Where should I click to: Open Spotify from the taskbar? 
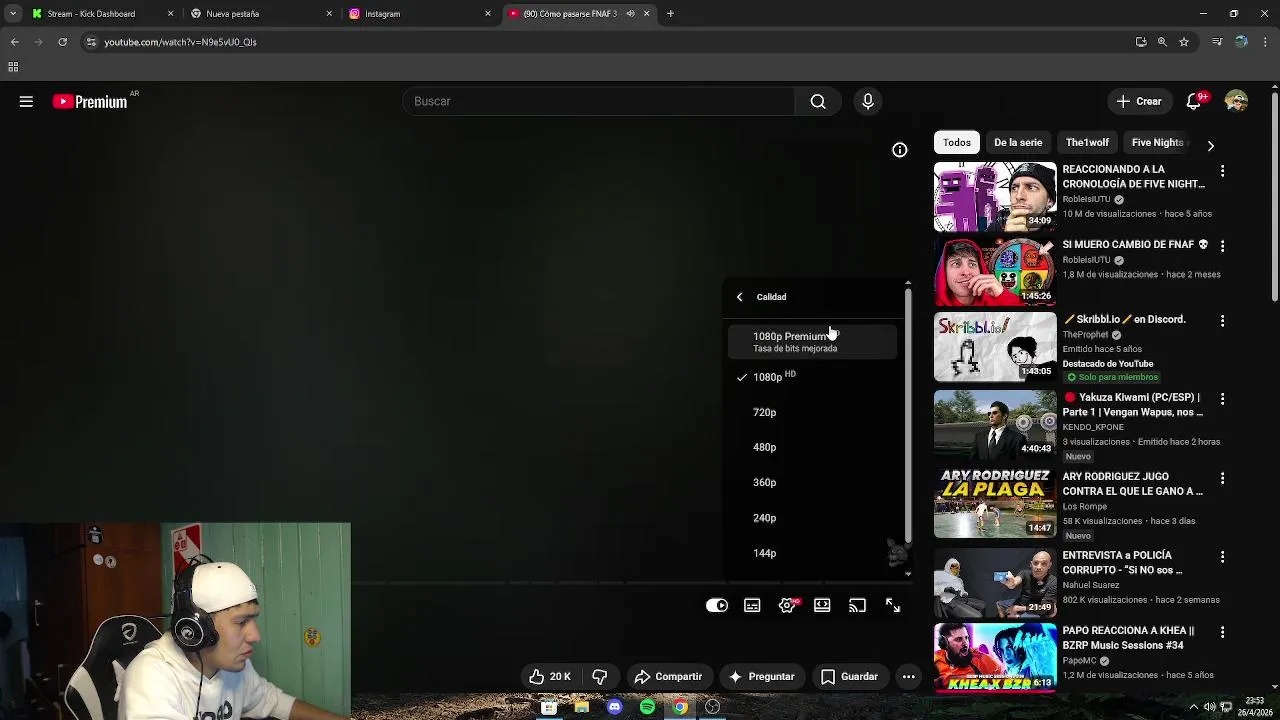(x=647, y=707)
